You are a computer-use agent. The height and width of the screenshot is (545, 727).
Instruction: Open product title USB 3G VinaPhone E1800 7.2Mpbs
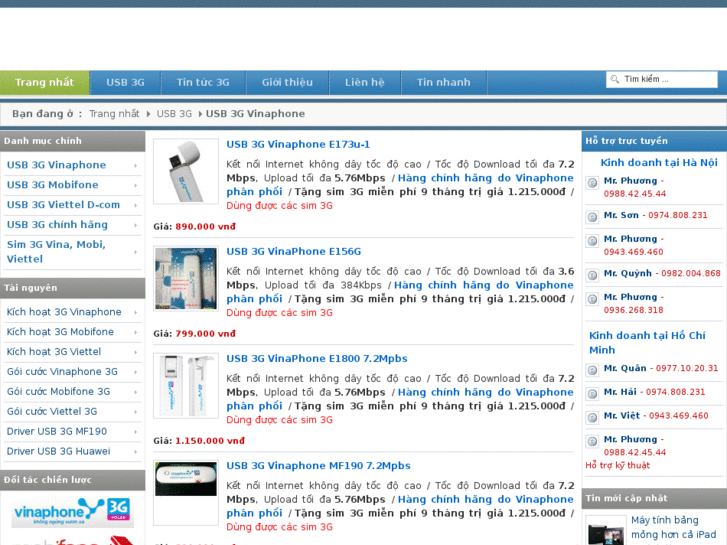click(317, 359)
